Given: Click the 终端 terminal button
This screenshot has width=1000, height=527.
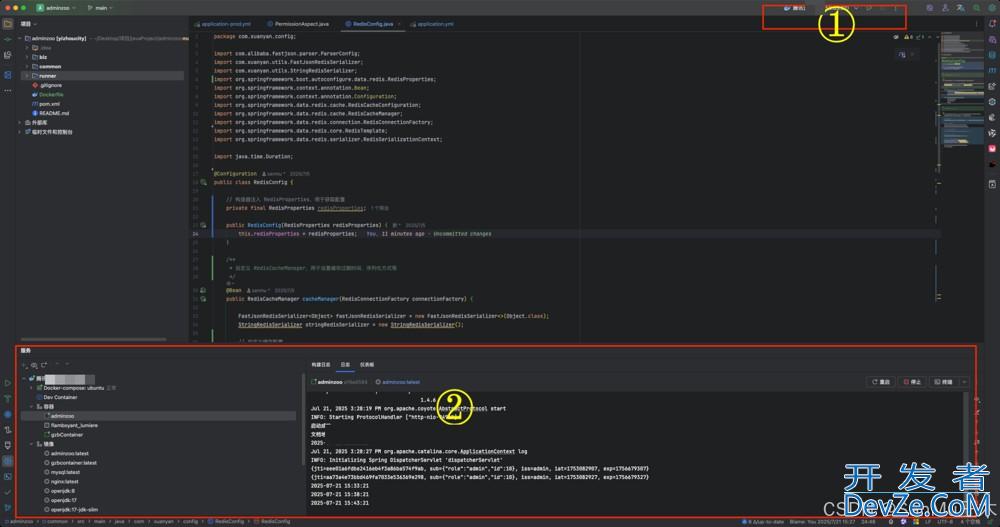Looking at the screenshot, I should pos(943,382).
